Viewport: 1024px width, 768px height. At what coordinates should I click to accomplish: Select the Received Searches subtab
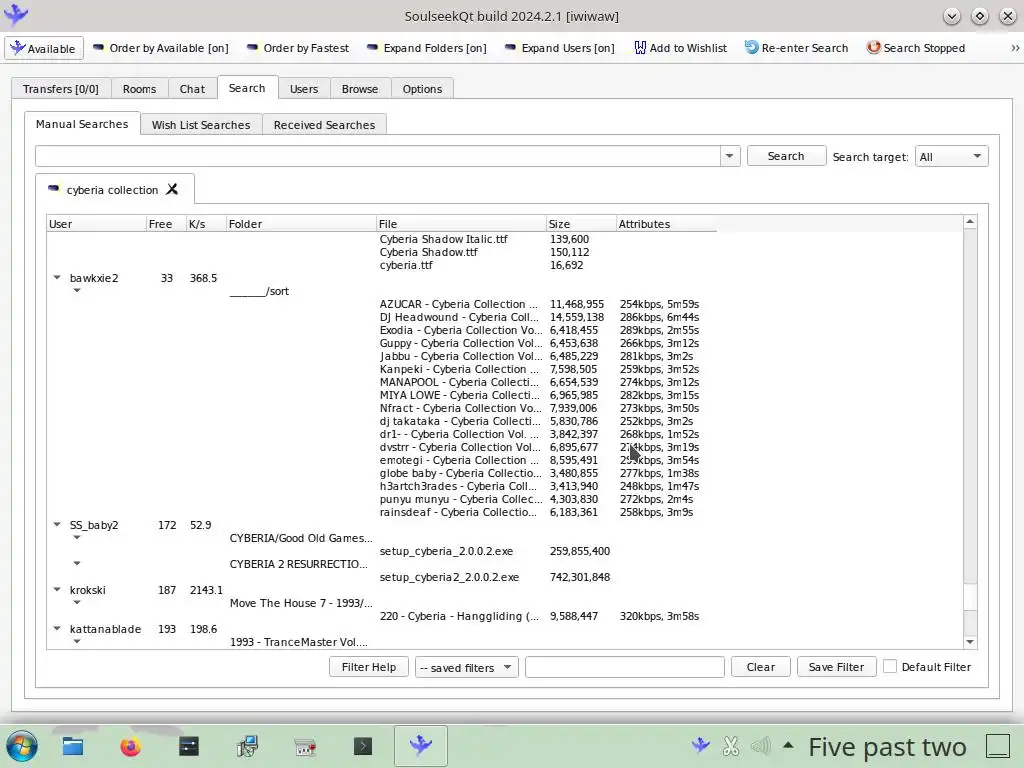[x=325, y=125]
